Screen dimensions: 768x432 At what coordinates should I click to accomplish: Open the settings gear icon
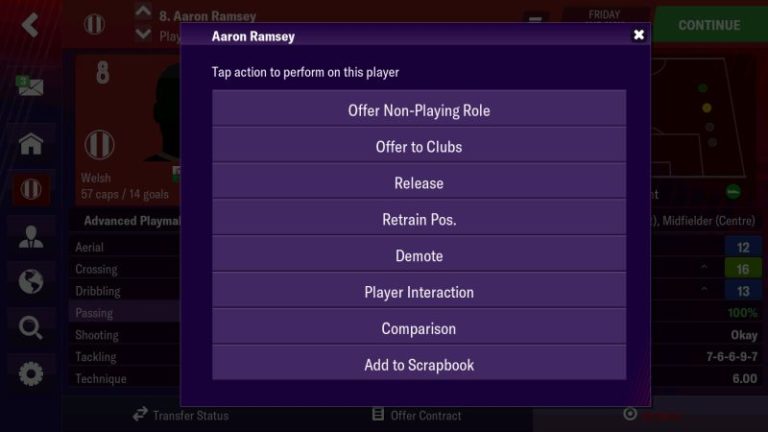[30, 373]
